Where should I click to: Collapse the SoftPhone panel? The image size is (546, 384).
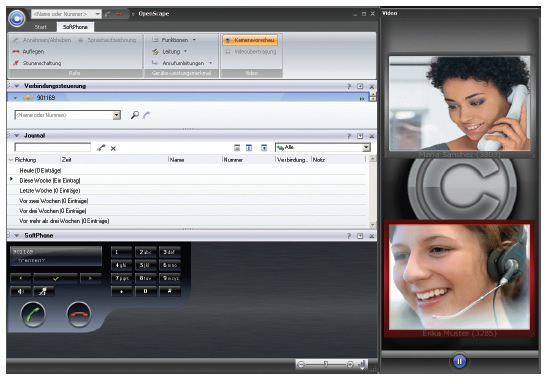pyautogui.click(x=16, y=236)
